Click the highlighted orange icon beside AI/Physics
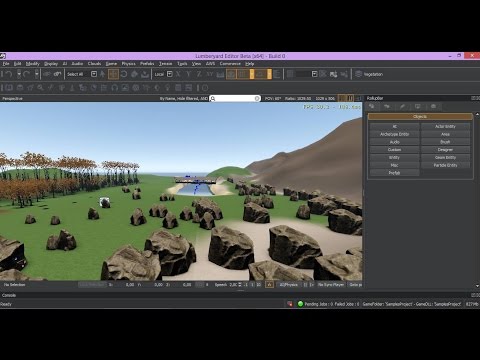The height and width of the screenshot is (360, 480). [x=269, y=285]
